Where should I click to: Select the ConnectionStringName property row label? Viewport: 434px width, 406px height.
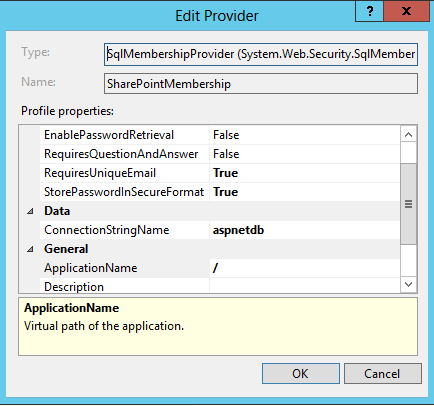point(107,230)
